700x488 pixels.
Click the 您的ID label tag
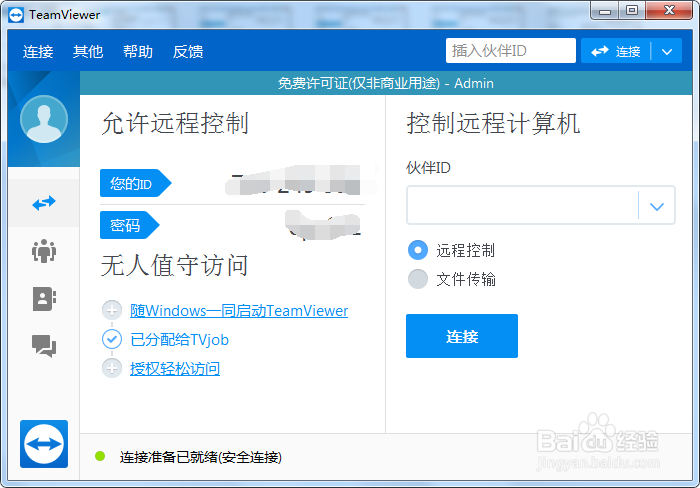pyautogui.click(x=136, y=183)
